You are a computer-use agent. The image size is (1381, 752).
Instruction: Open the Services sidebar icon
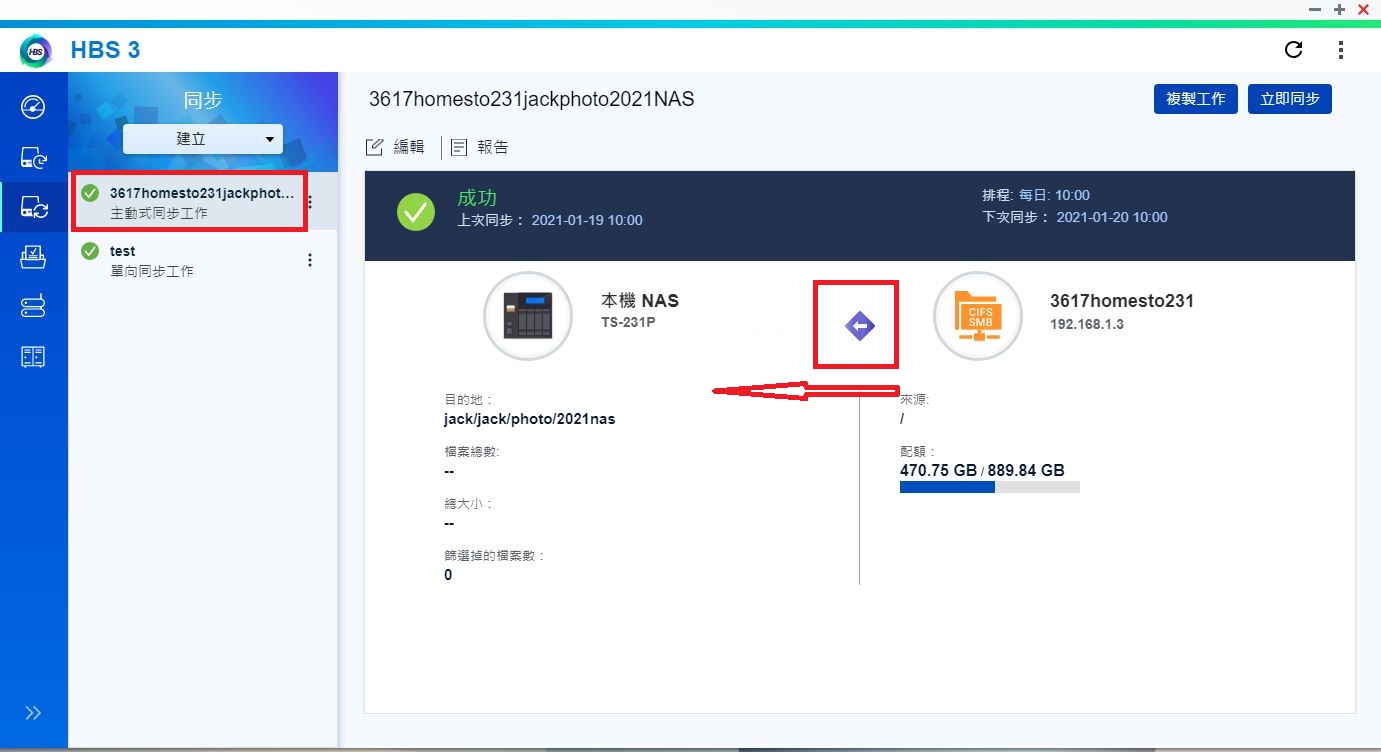(33, 357)
